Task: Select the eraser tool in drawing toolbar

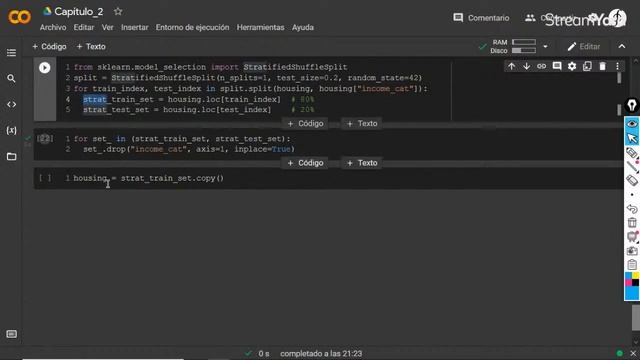Action: pyautogui.click(x=632, y=180)
